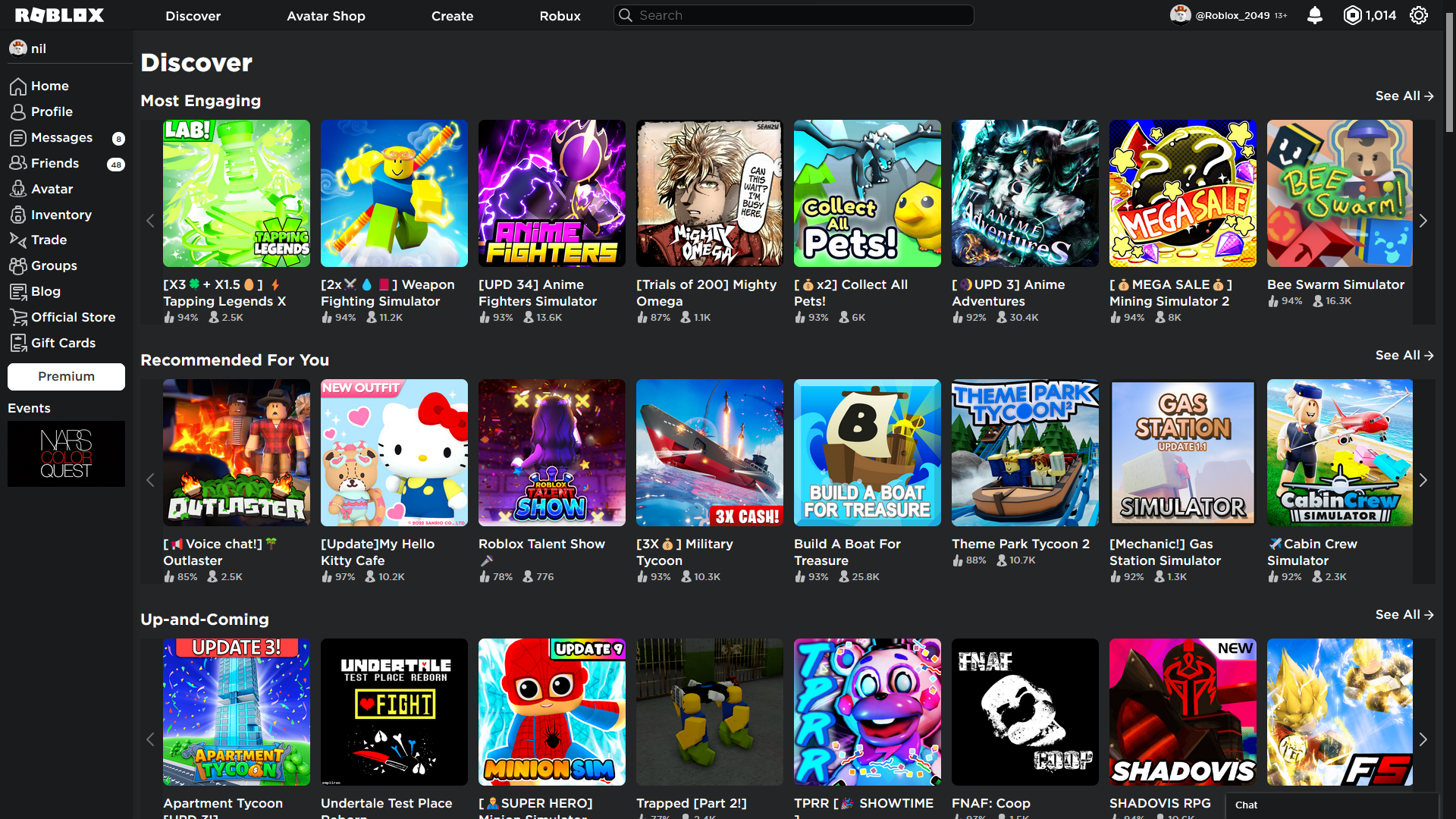Open the Gas Station Simulator thumbnail
This screenshot has width=1456, height=819.
1183,453
